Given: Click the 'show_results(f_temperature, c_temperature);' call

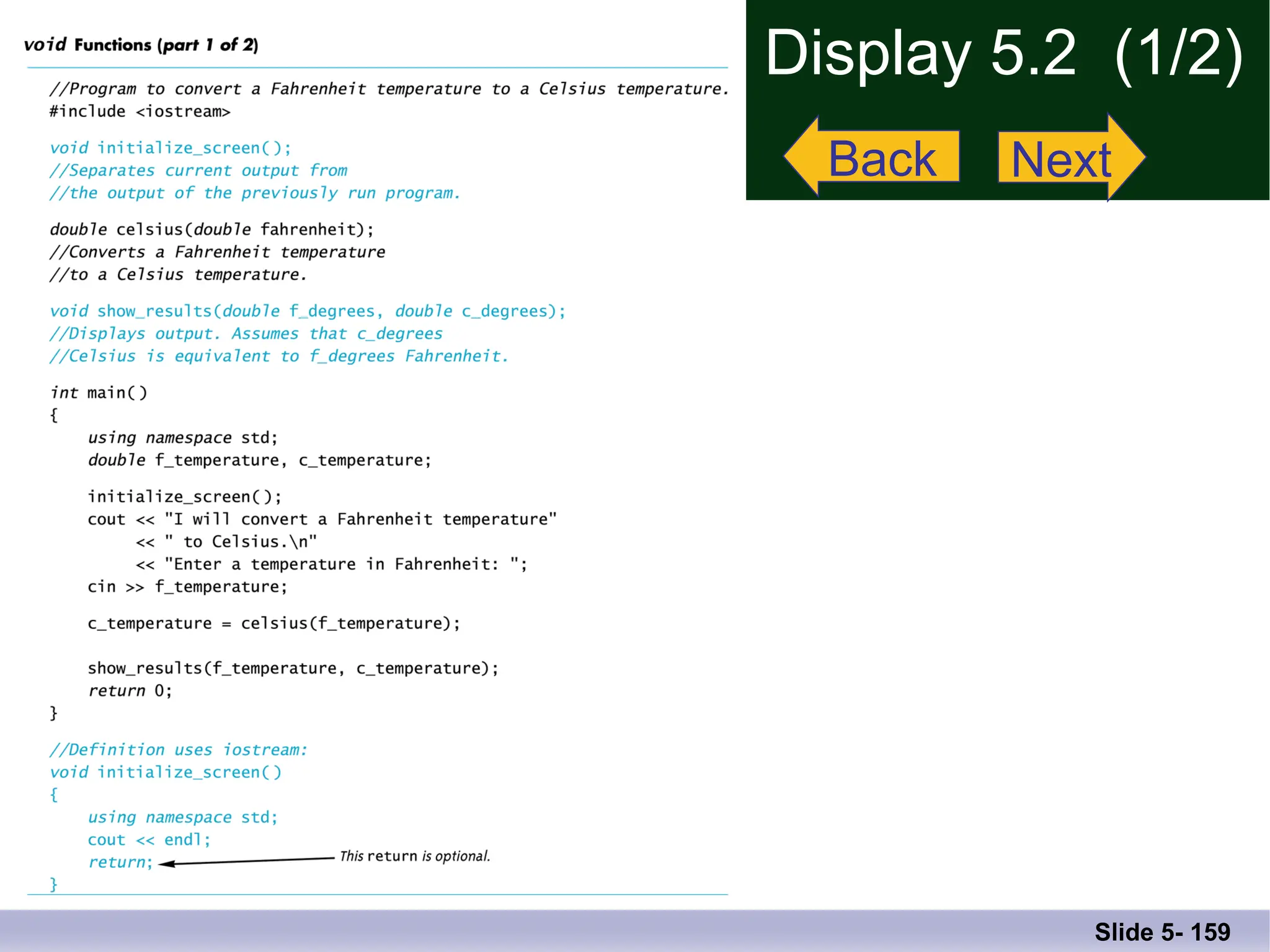Looking at the screenshot, I should coord(293,669).
